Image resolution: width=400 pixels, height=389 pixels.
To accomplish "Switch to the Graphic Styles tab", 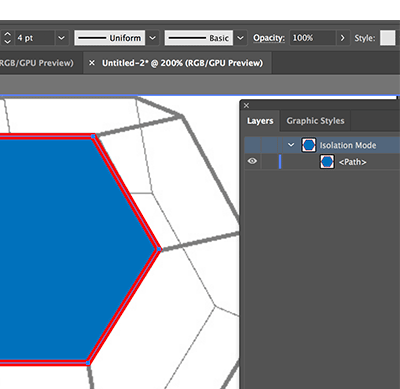I will pos(315,121).
